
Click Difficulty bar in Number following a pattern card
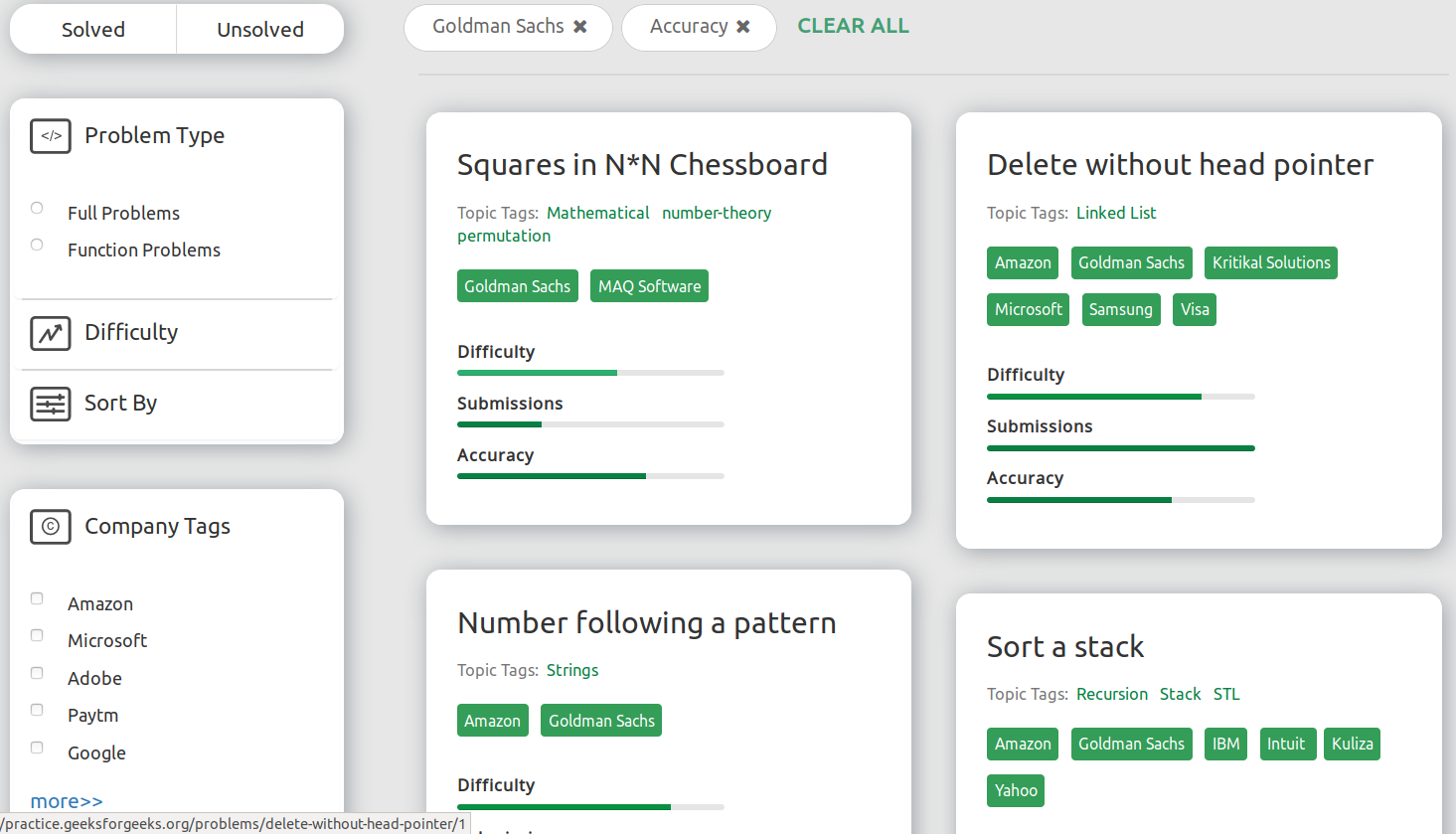[590, 807]
